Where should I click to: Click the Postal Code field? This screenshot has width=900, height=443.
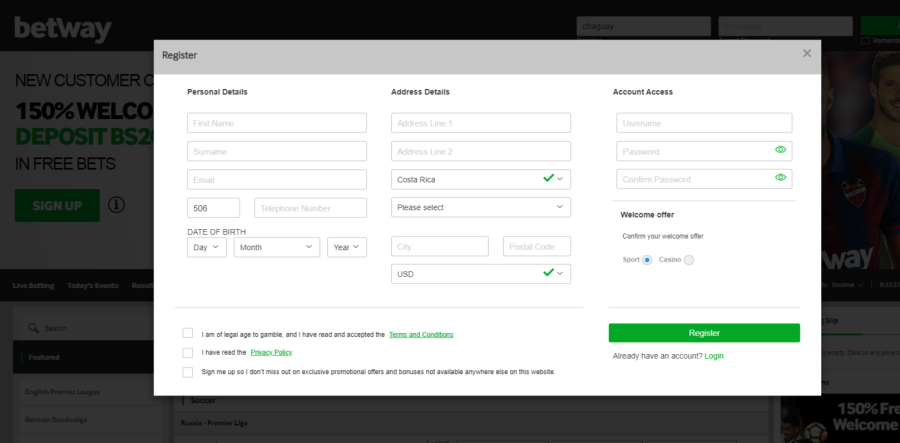(537, 246)
